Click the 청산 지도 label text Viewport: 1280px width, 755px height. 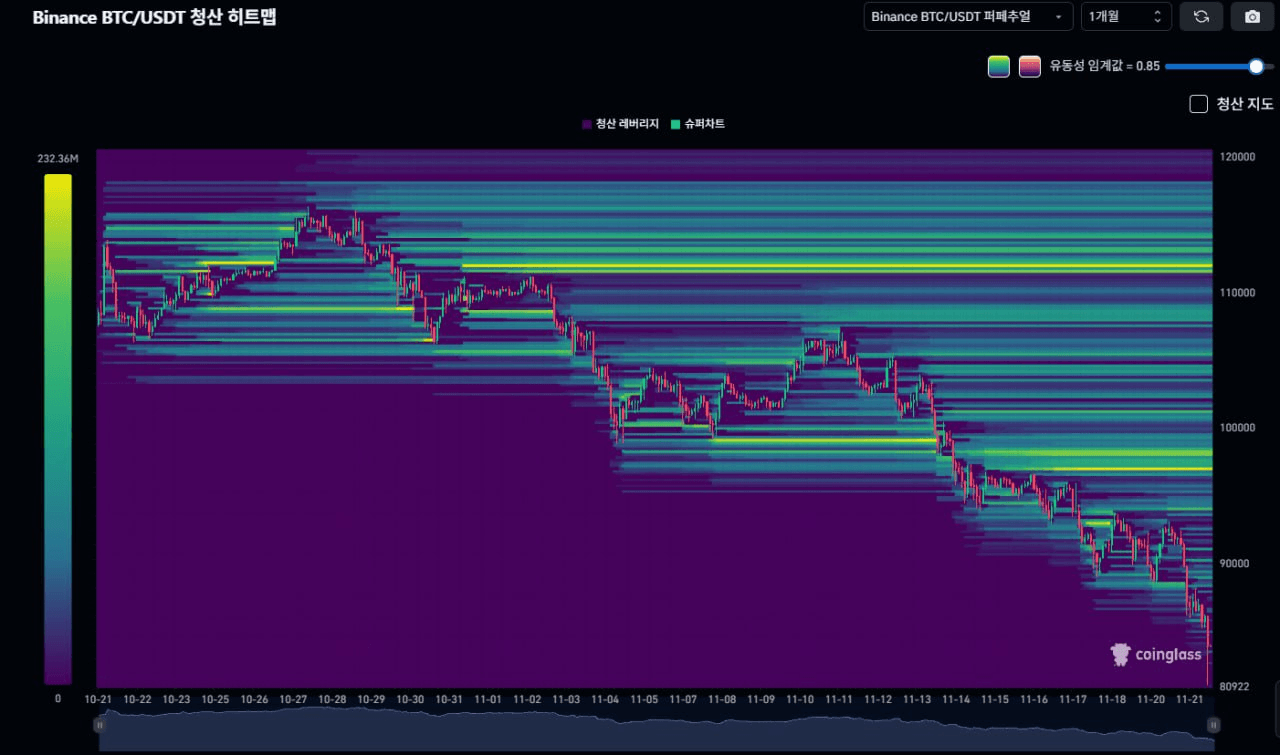1243,103
